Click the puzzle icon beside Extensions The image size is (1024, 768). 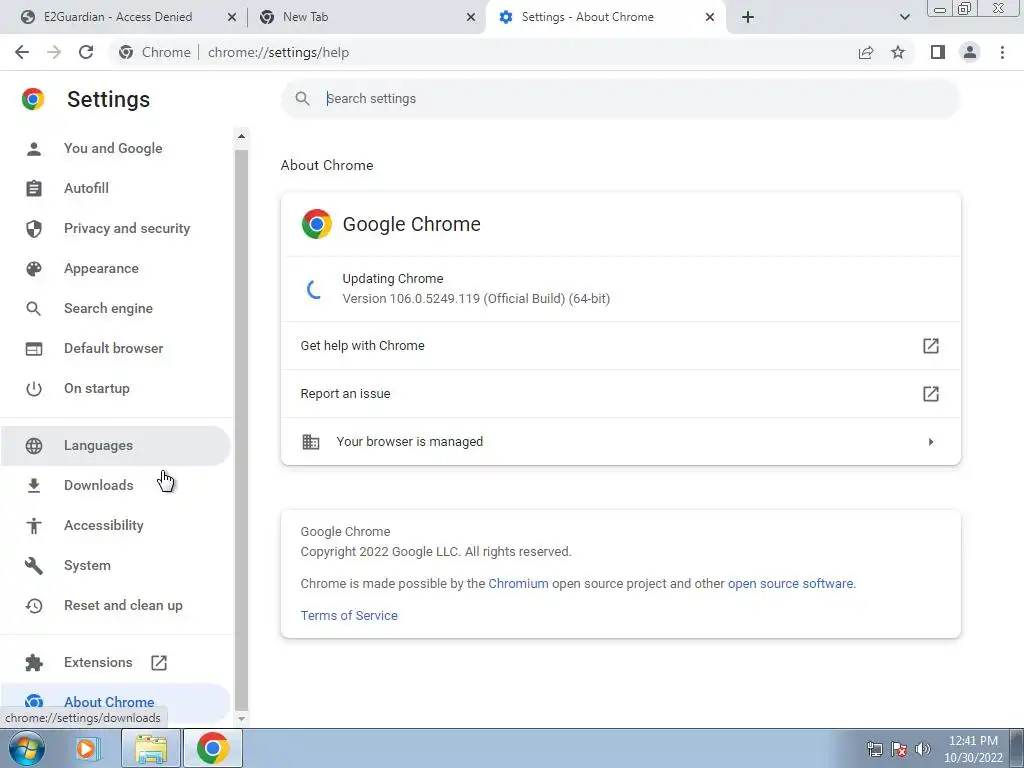click(33, 663)
